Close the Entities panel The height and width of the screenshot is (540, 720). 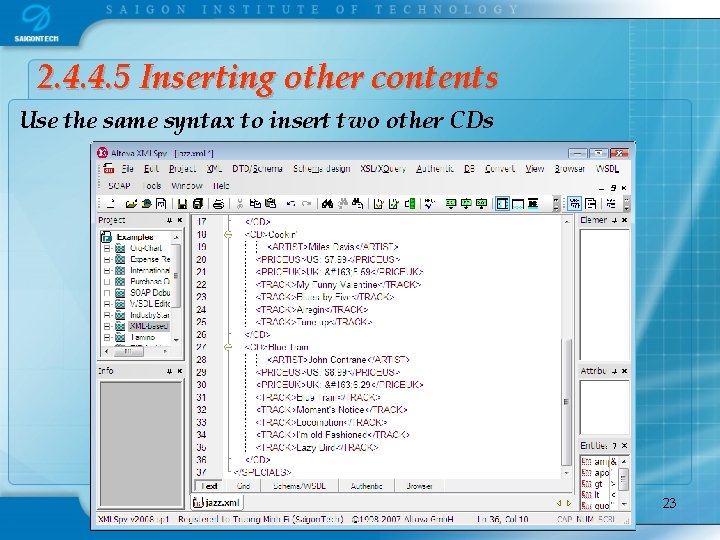pyautogui.click(x=624, y=446)
